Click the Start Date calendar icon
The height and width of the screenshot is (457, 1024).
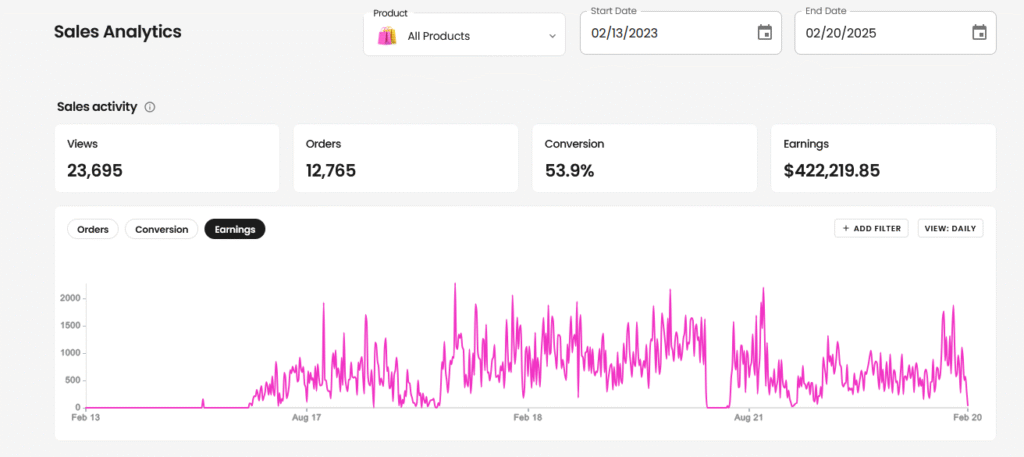765,33
